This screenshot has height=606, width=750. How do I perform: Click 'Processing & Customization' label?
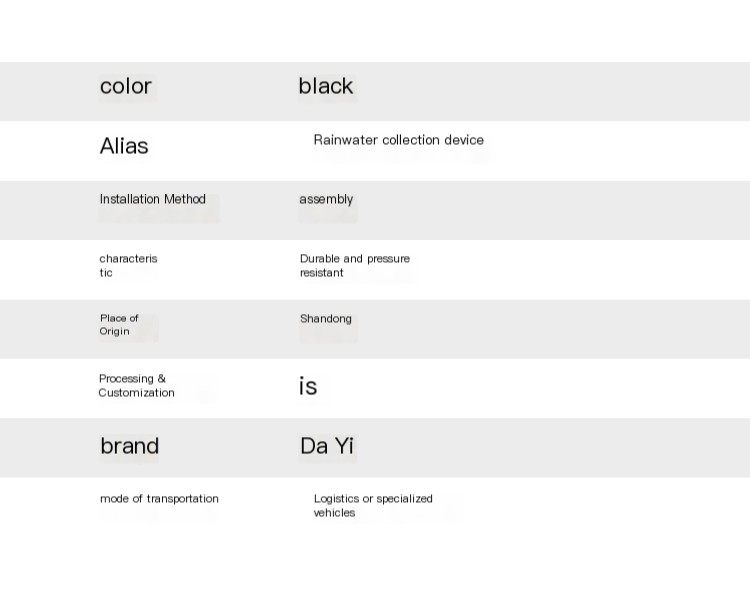(136, 386)
